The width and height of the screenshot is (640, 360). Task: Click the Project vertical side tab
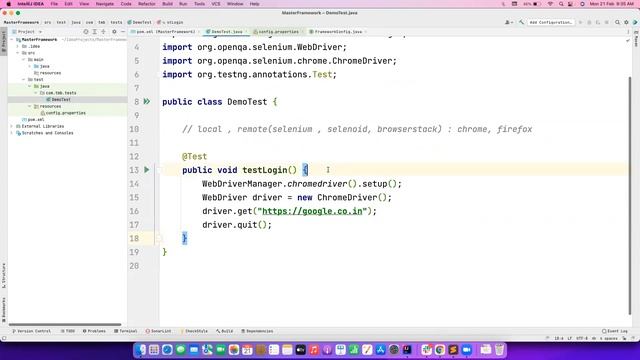(4, 41)
